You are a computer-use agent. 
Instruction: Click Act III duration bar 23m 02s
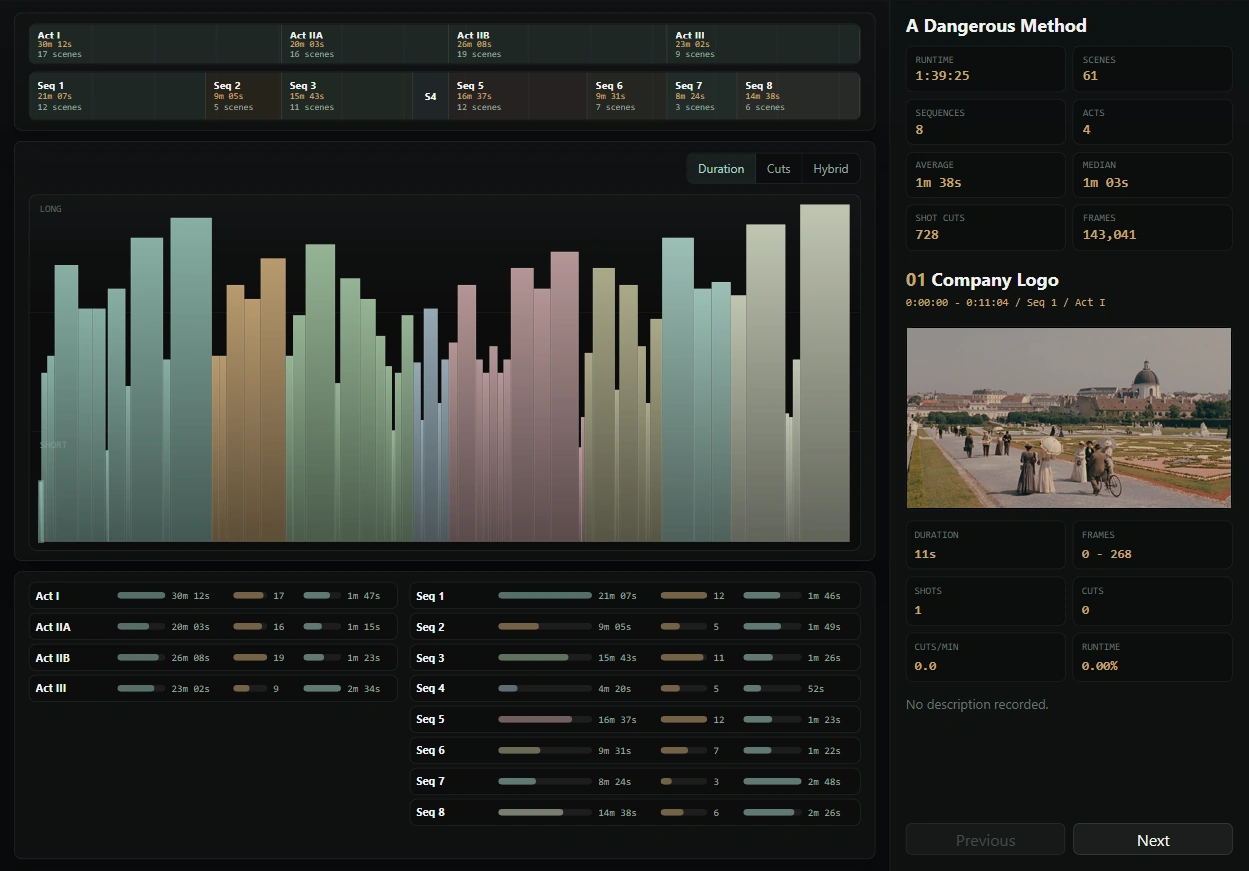141,688
